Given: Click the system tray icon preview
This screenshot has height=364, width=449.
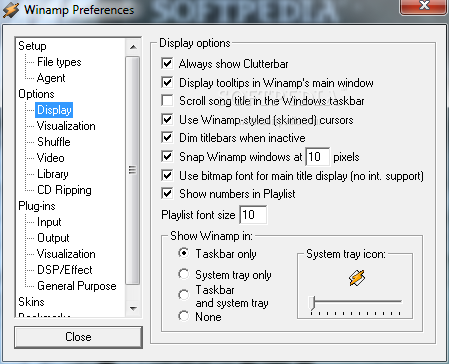Looking at the screenshot, I should 357,278.
